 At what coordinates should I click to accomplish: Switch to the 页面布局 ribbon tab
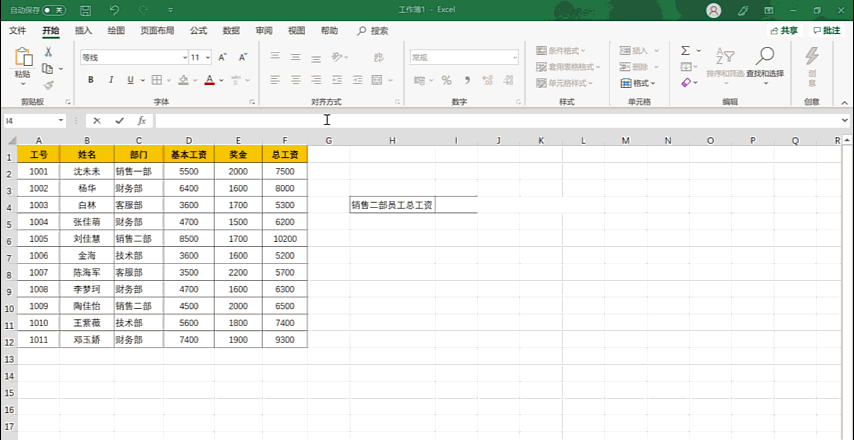tap(157, 30)
